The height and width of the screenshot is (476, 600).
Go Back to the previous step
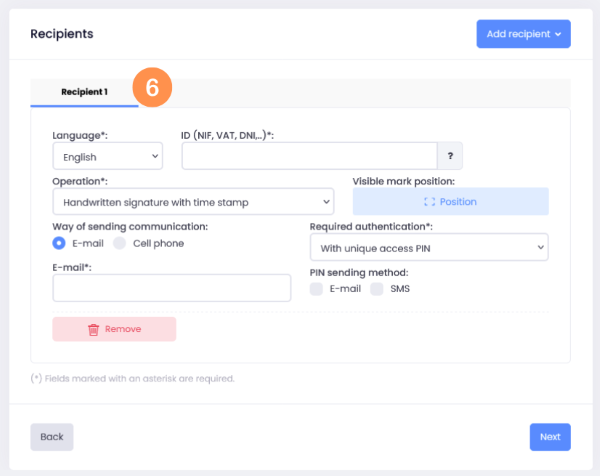tap(52, 437)
